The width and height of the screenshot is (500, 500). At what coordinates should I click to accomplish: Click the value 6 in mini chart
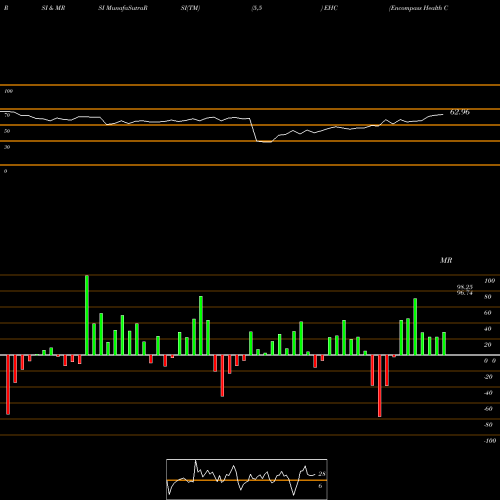(x=320, y=486)
